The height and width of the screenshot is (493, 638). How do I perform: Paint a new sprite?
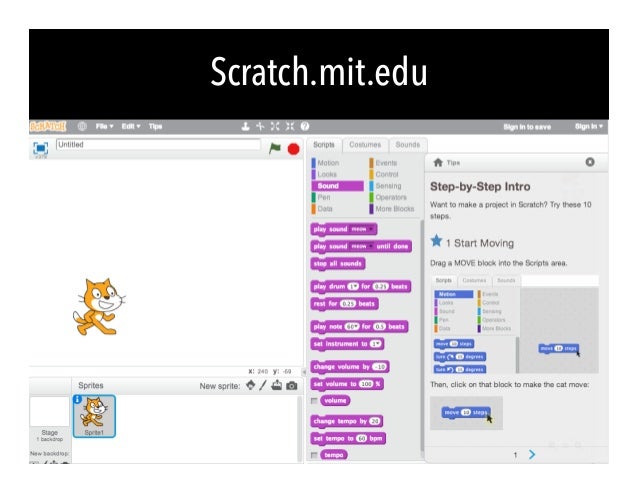(x=263, y=385)
